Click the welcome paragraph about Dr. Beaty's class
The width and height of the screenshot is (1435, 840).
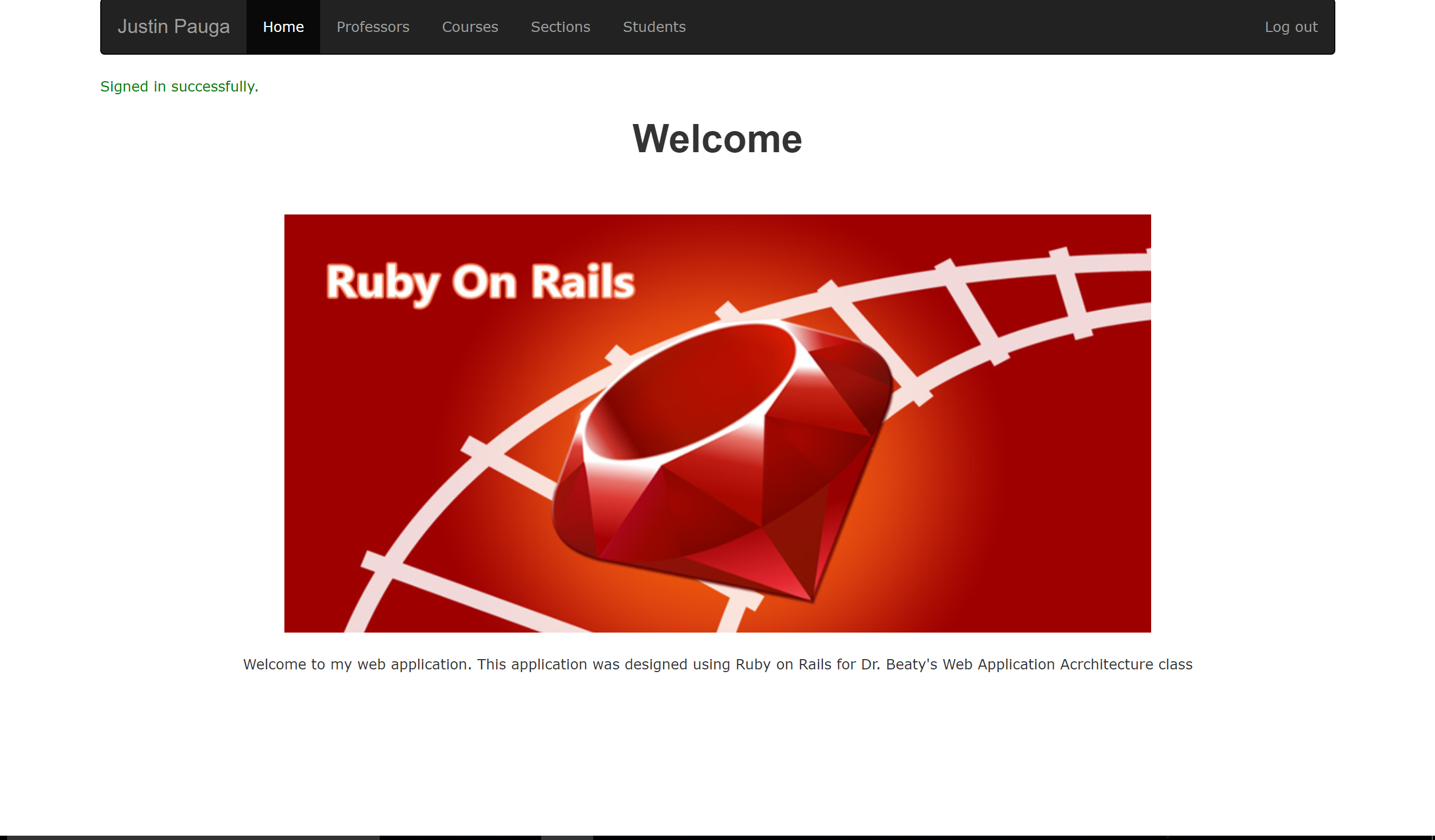tap(717, 664)
